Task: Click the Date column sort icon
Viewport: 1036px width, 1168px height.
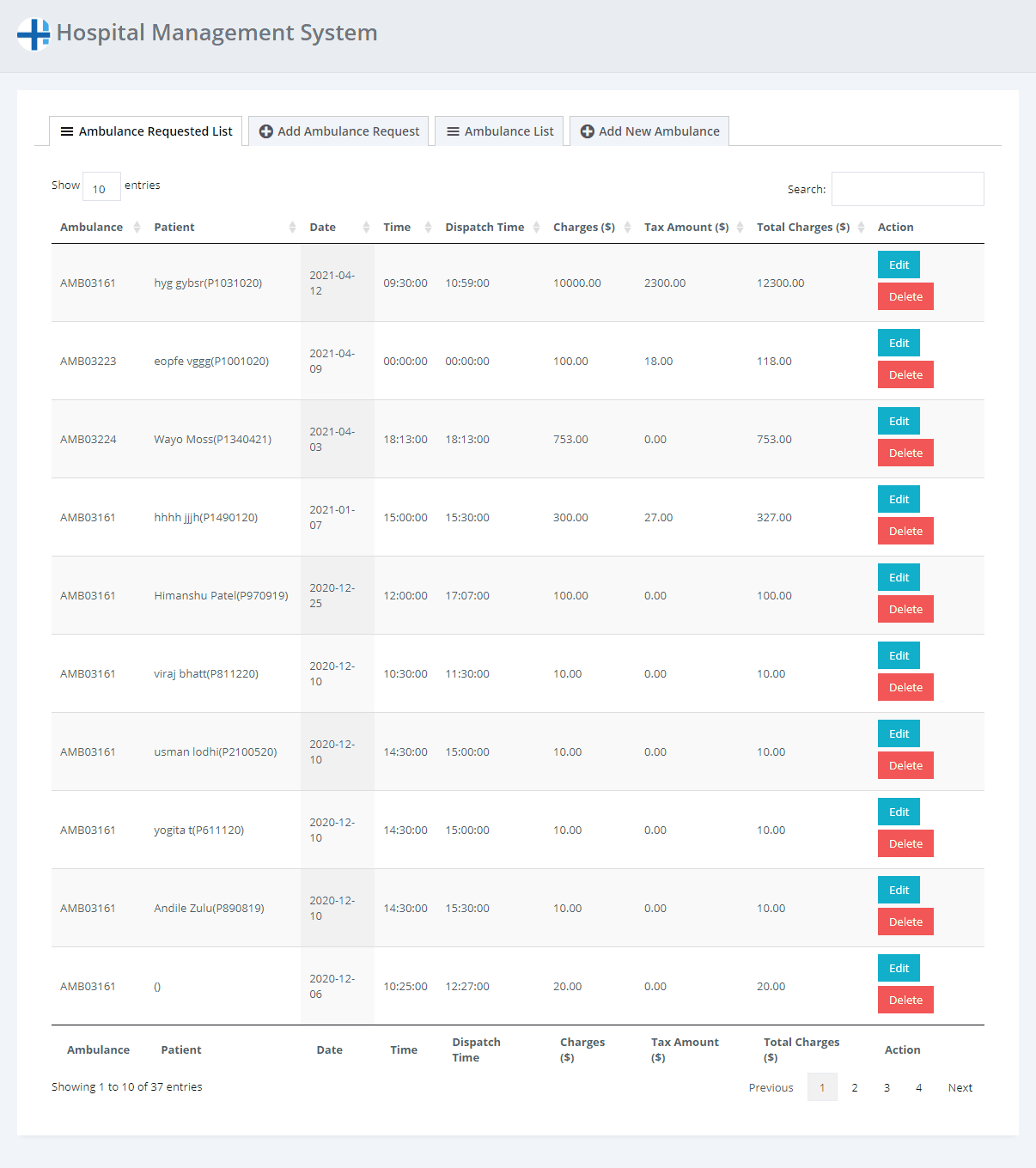Action: (366, 228)
